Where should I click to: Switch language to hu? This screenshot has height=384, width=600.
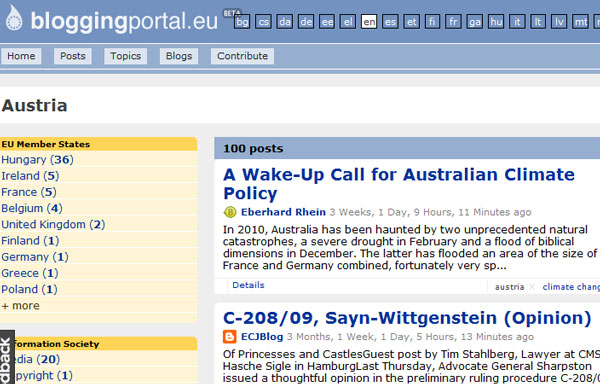496,22
